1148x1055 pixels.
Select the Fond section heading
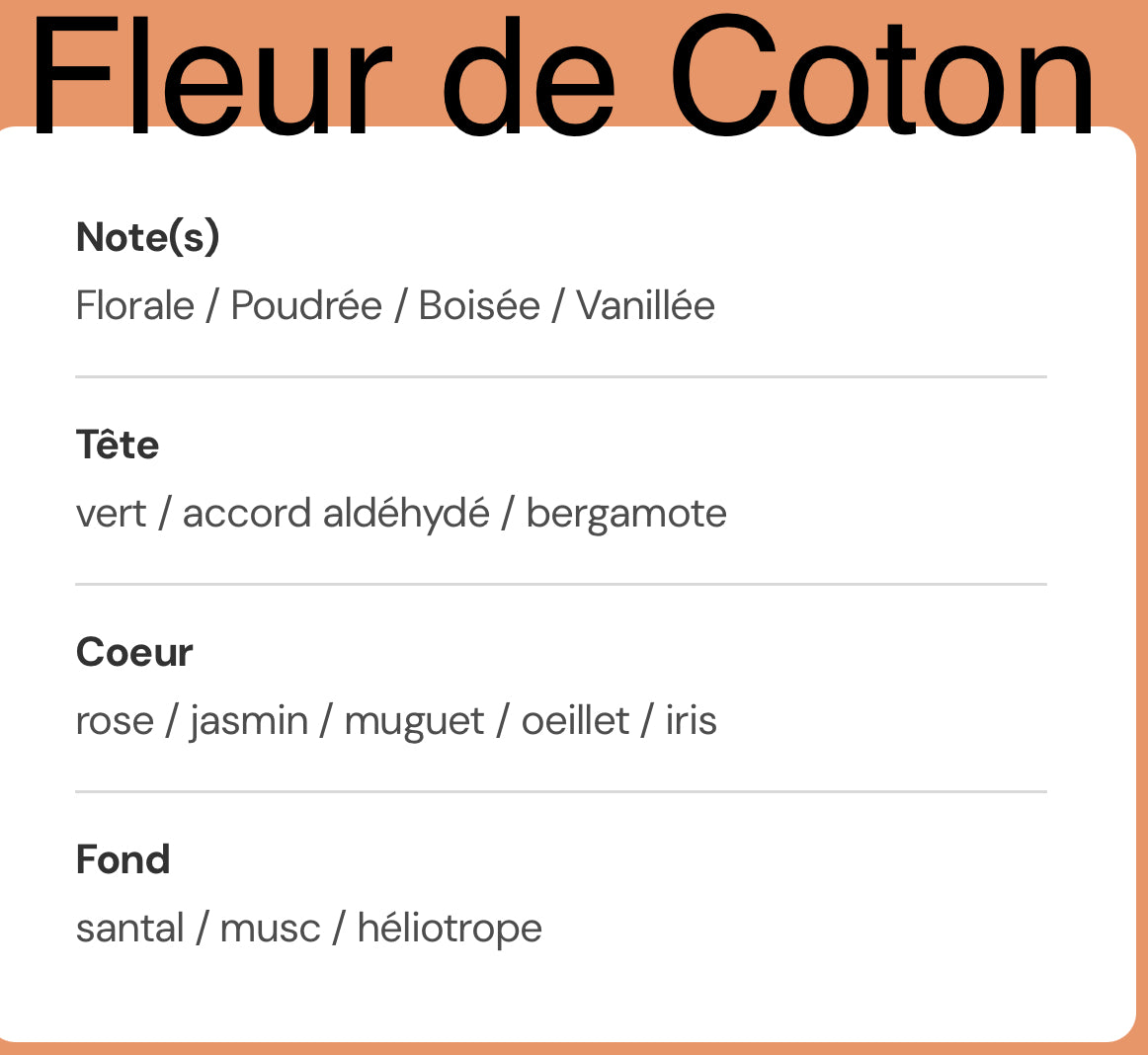pos(123,859)
